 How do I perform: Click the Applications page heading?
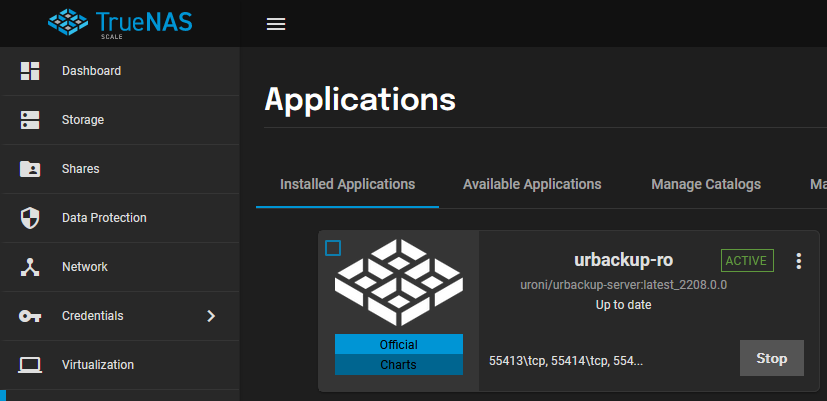(360, 99)
